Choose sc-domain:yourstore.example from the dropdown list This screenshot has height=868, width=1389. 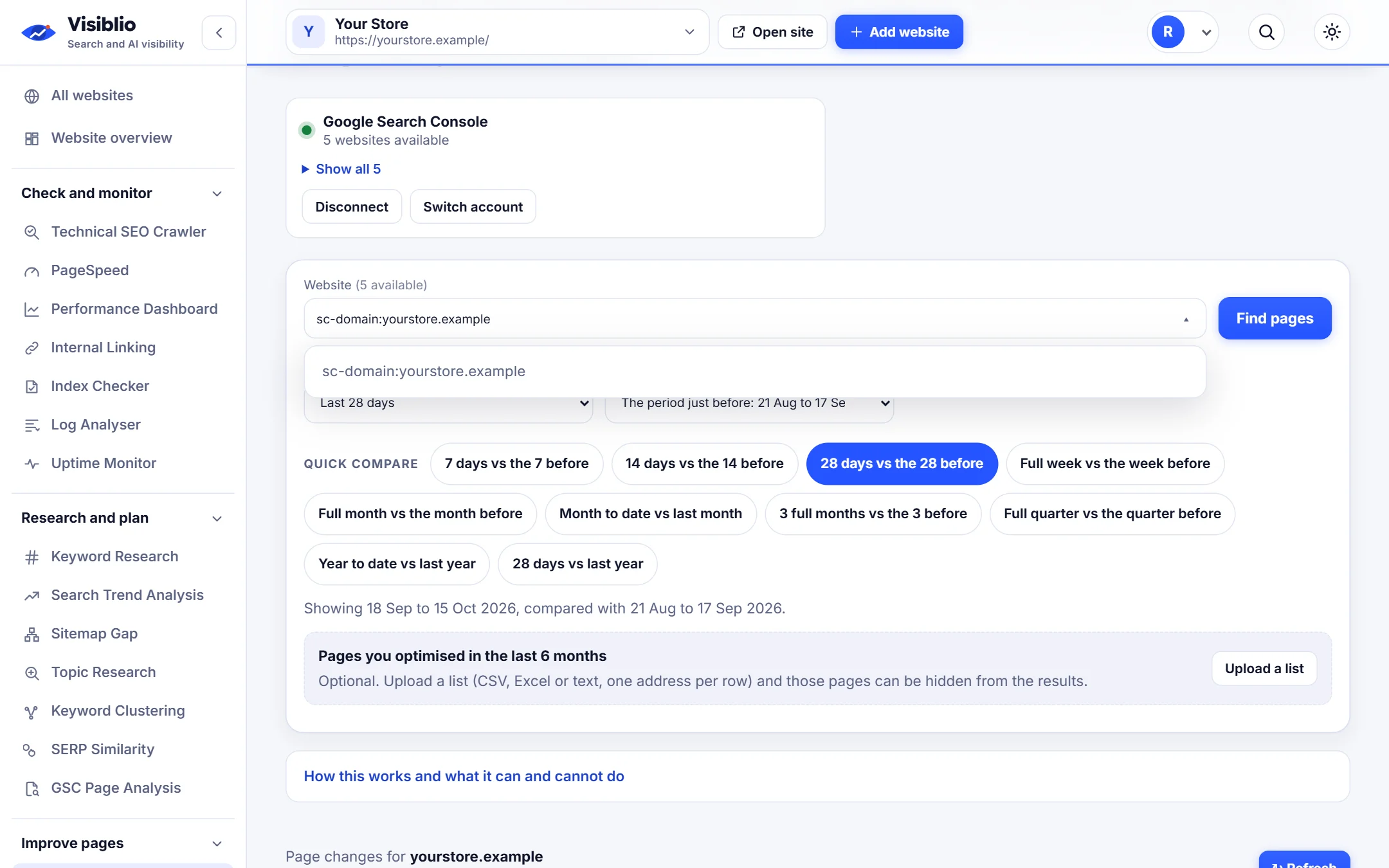(754, 372)
